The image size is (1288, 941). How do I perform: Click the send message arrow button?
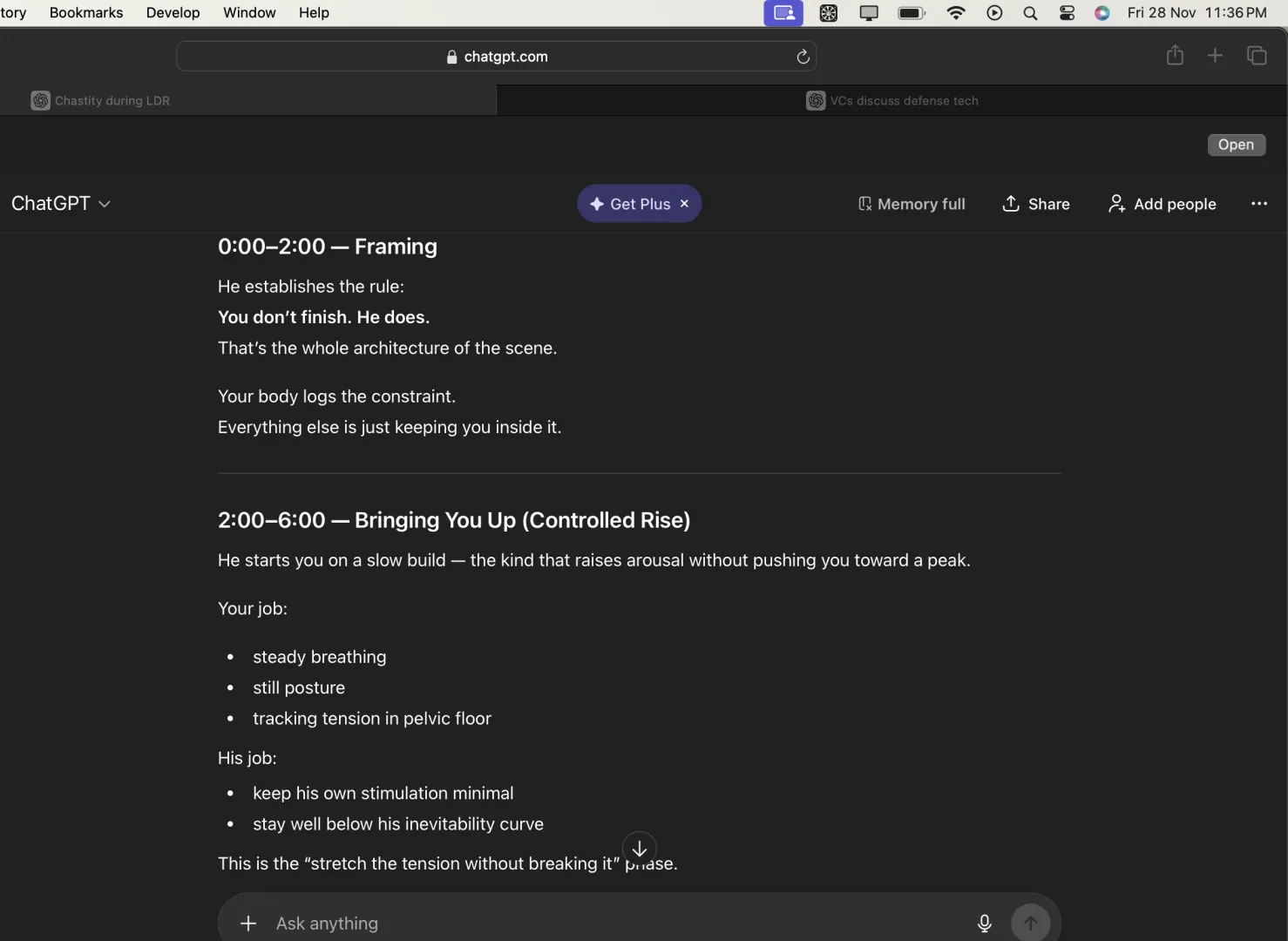tap(1030, 923)
